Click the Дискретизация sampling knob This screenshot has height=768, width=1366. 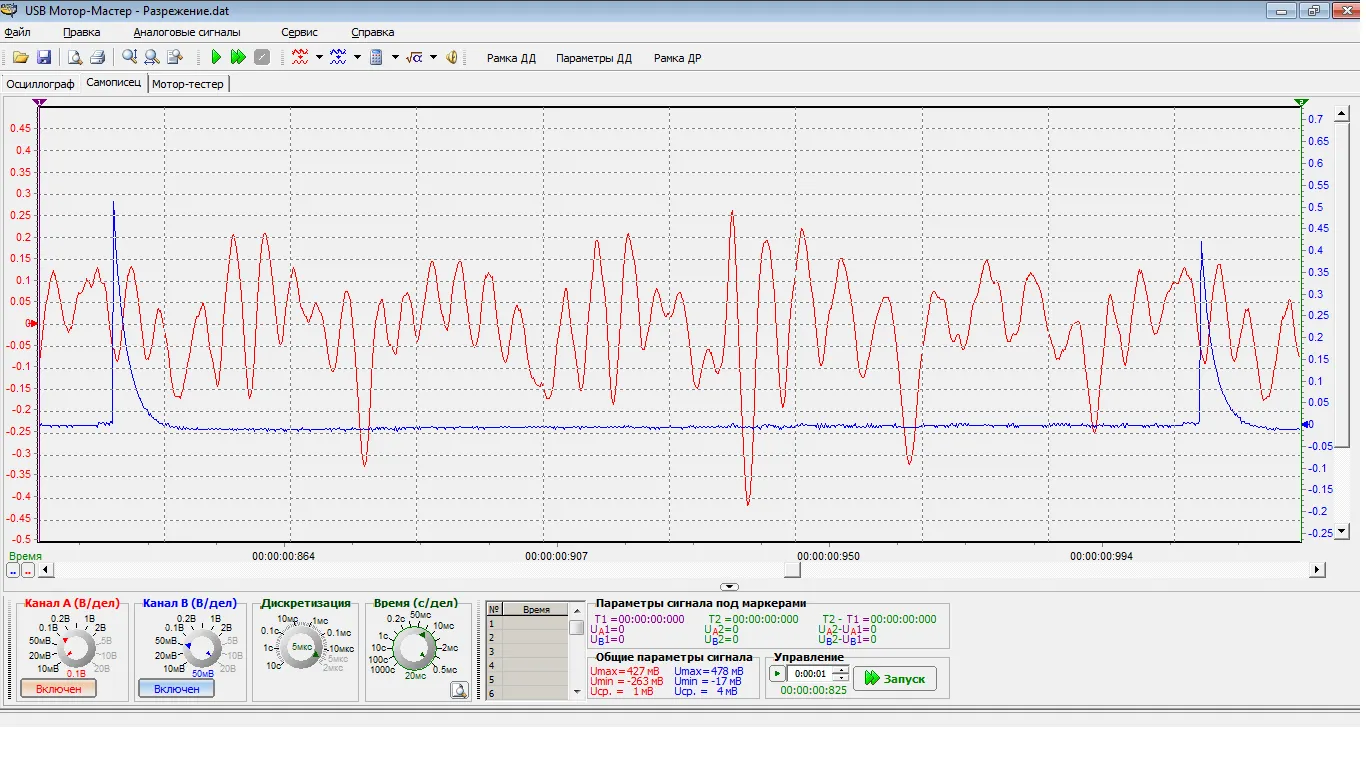300,648
